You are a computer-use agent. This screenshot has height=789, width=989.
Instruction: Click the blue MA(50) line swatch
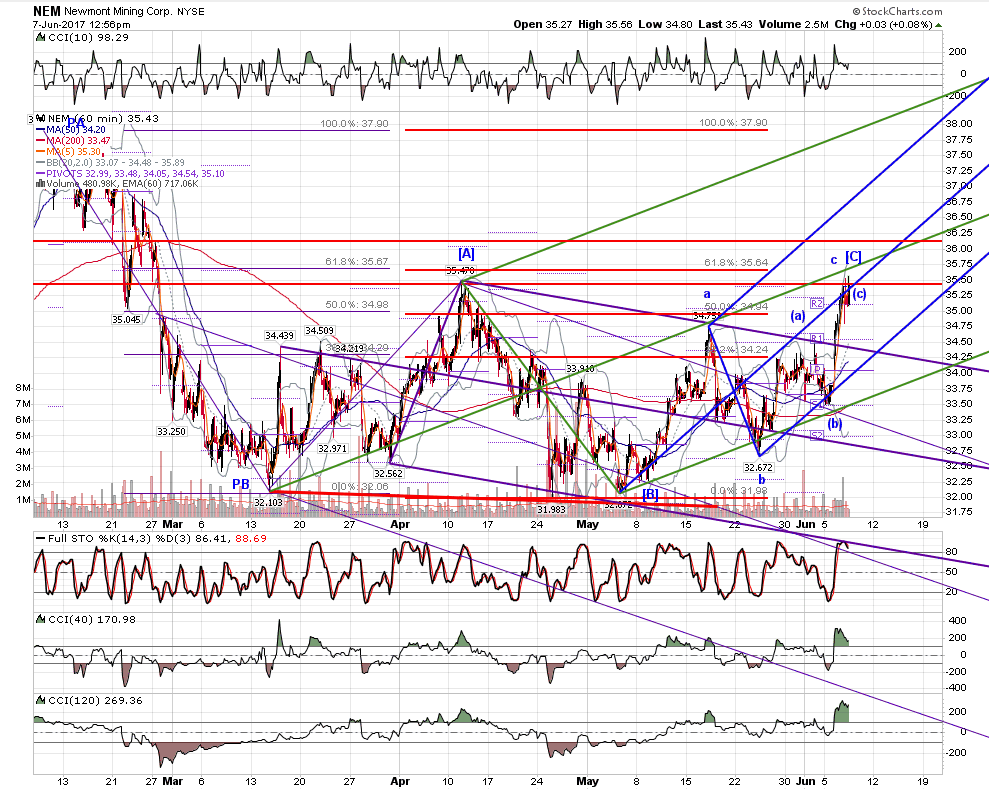coord(41,130)
